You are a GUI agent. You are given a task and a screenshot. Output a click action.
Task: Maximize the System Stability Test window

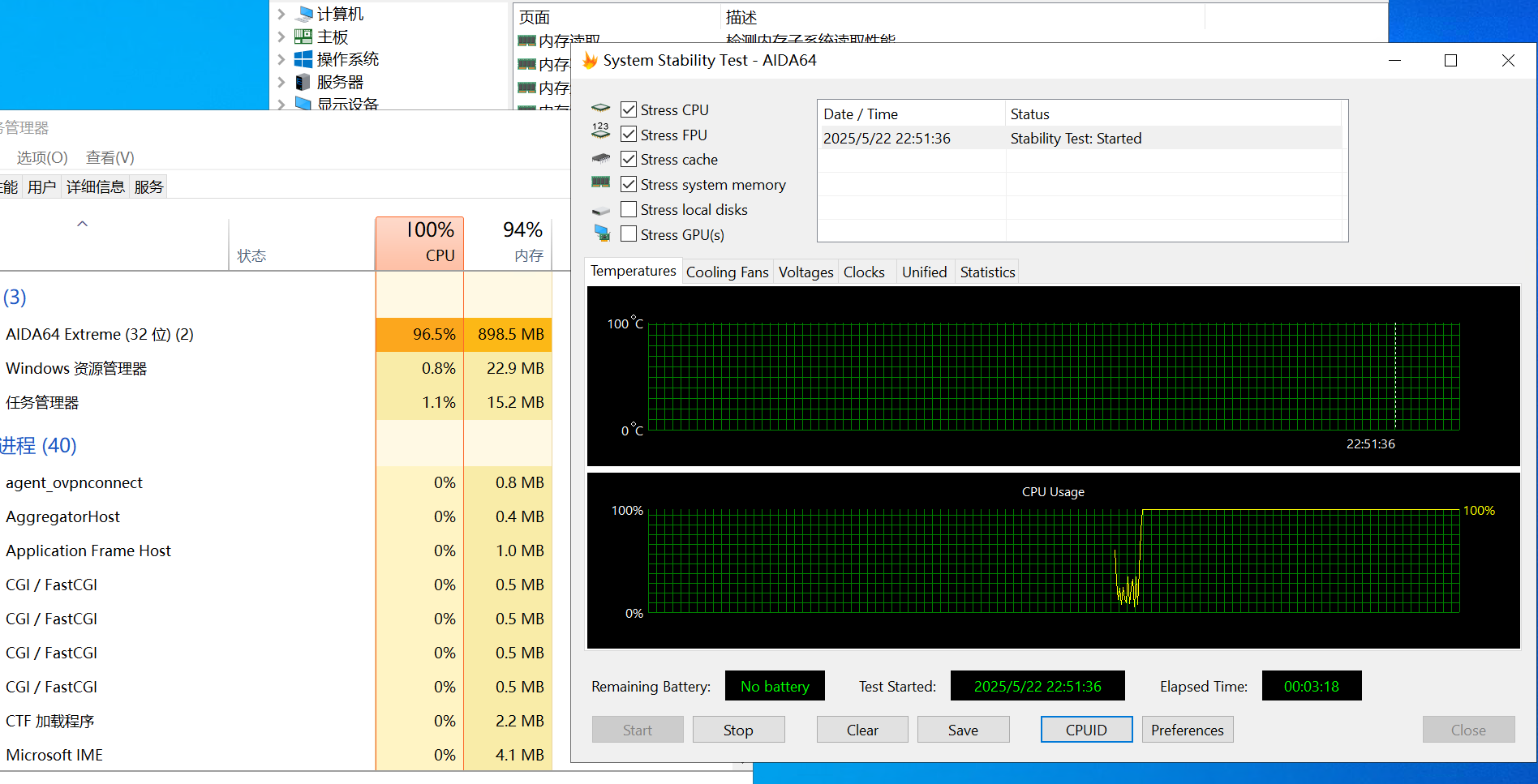[x=1451, y=61]
